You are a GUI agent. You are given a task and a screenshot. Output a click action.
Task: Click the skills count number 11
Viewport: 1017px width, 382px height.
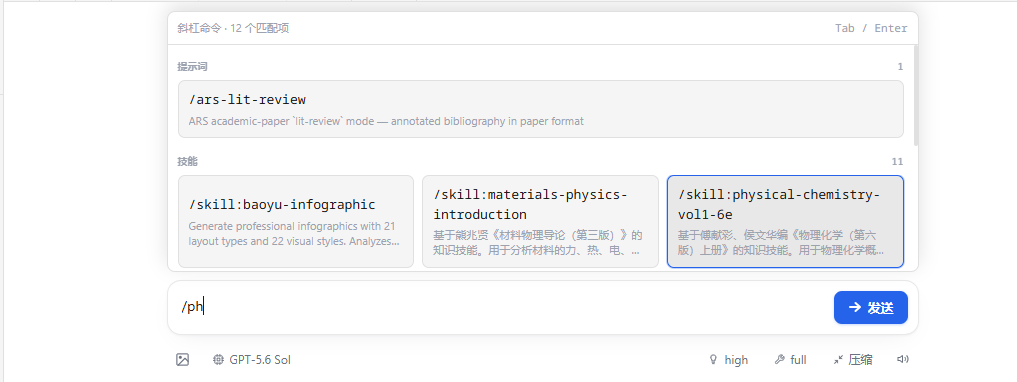click(x=897, y=161)
